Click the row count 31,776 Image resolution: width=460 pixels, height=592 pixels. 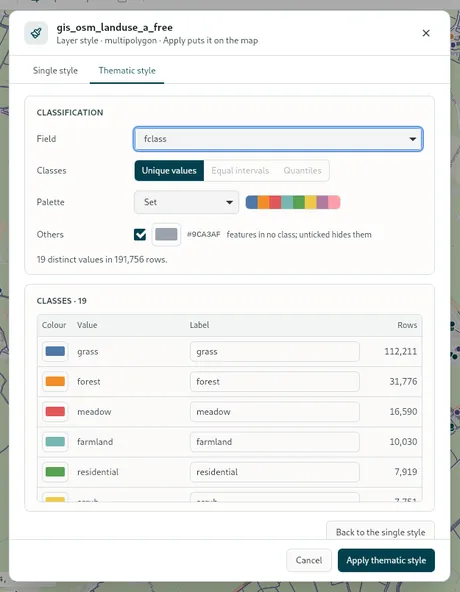click(403, 382)
